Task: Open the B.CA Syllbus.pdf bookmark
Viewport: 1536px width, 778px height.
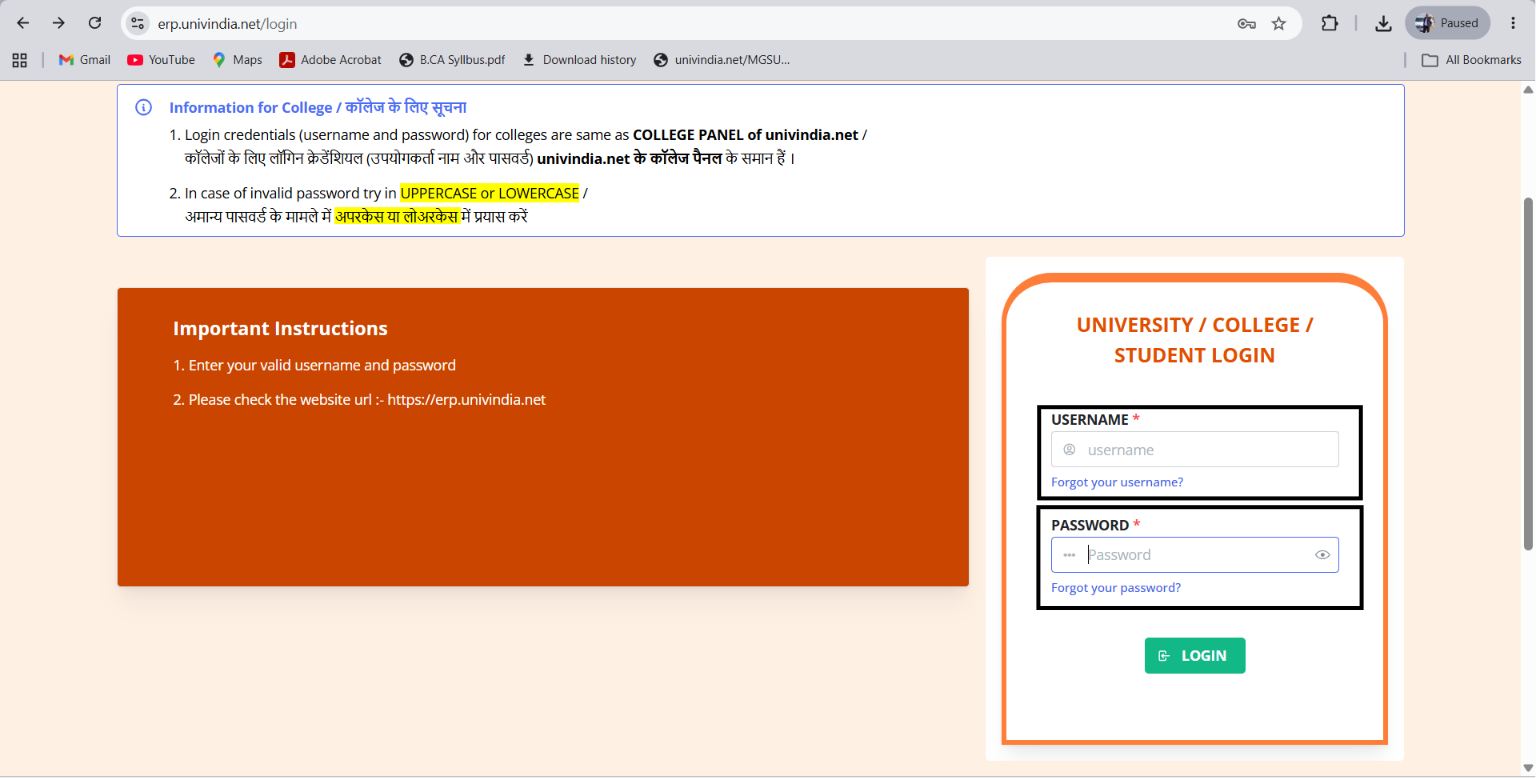Action: coord(452,60)
